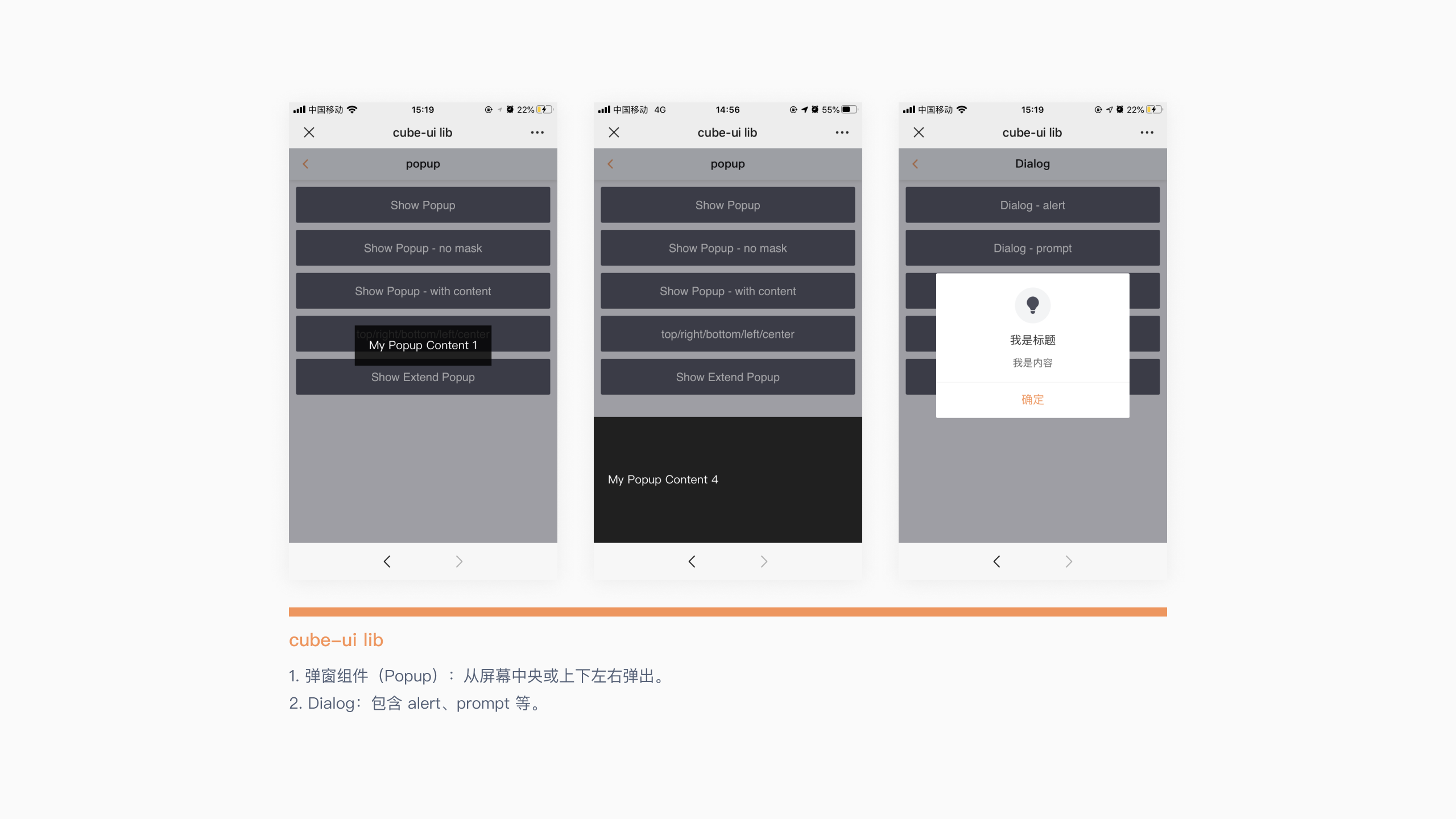This screenshot has width=1456, height=819.
Task: Open three-dots menu on right phone header
Action: [1147, 133]
